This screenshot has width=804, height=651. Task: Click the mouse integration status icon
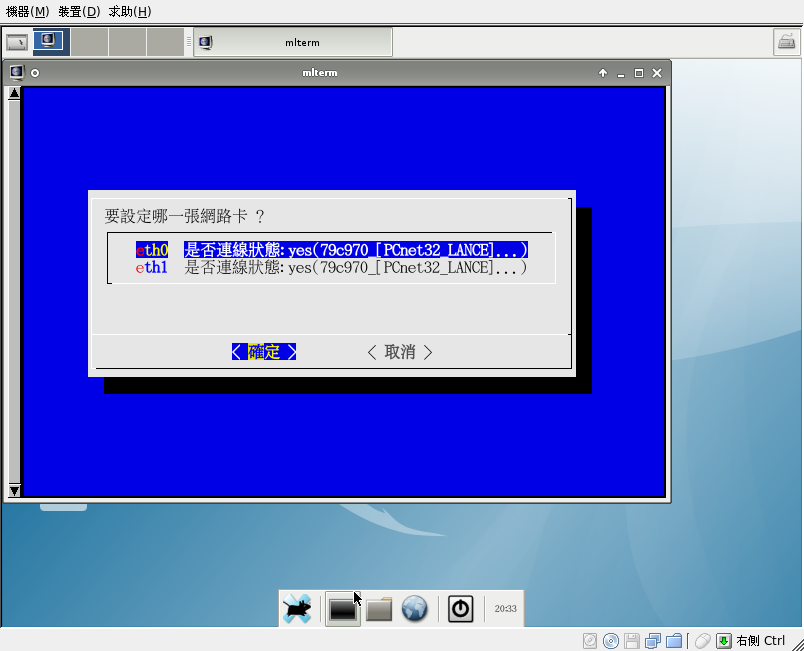(x=702, y=641)
